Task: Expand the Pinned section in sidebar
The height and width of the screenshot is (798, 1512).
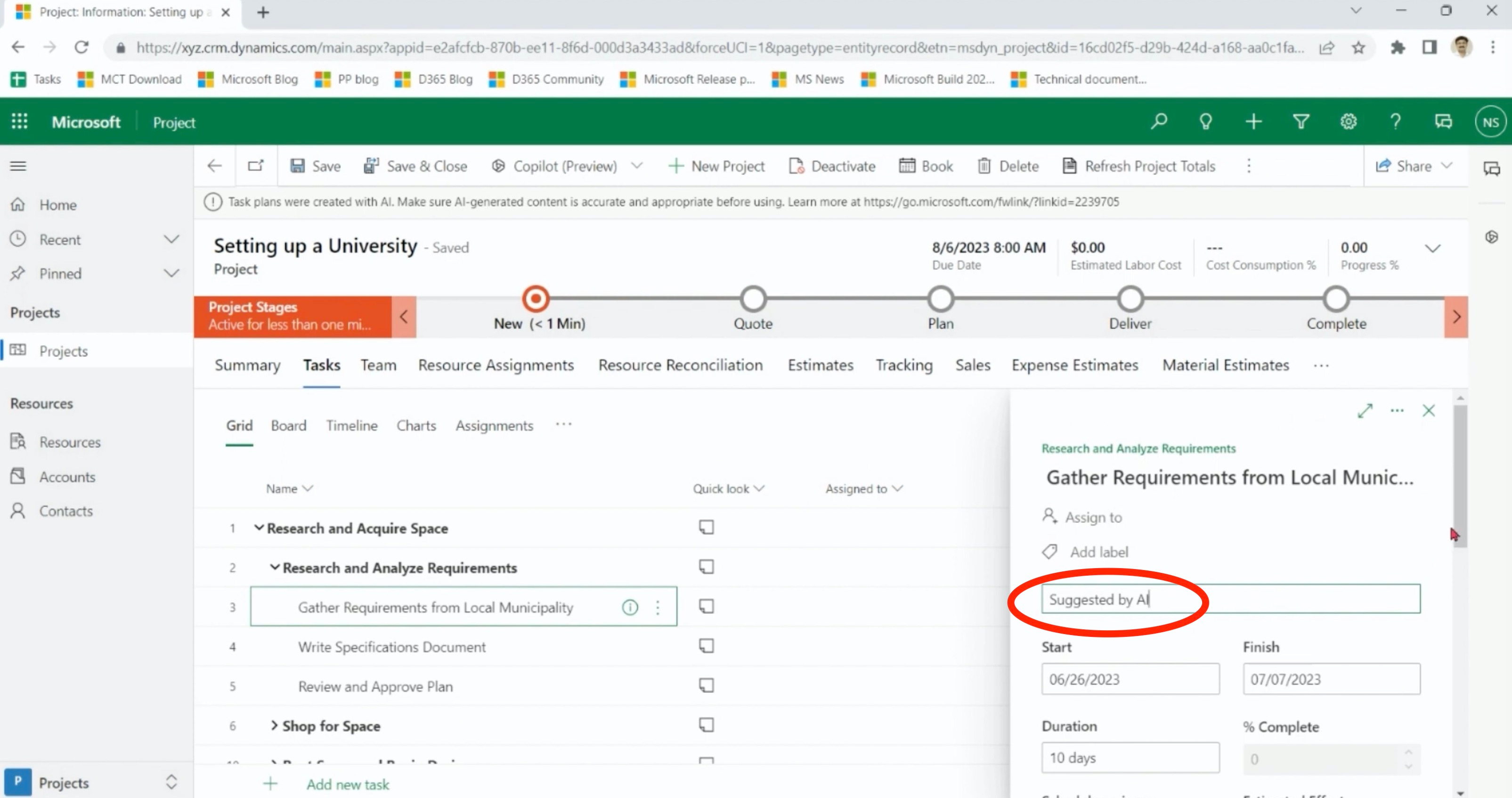Action: 171,273
